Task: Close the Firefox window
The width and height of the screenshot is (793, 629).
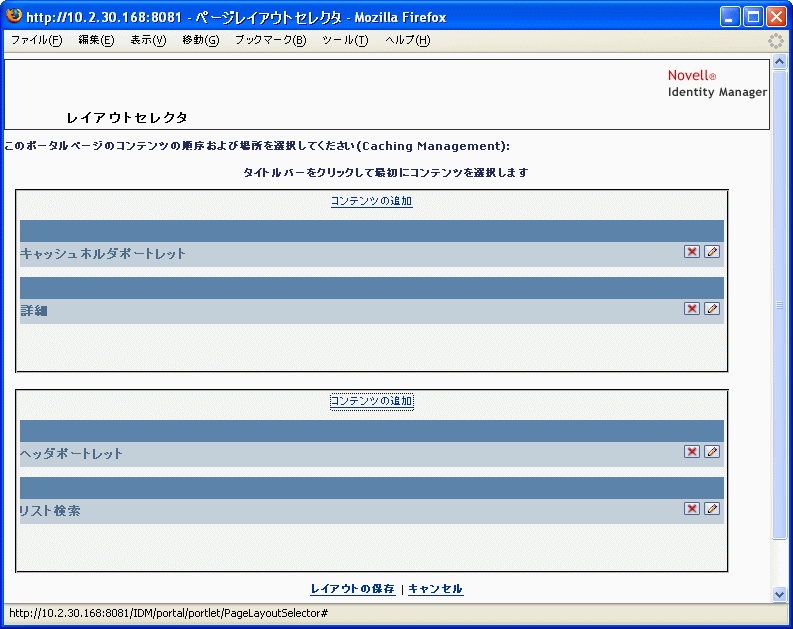Action: [x=776, y=17]
